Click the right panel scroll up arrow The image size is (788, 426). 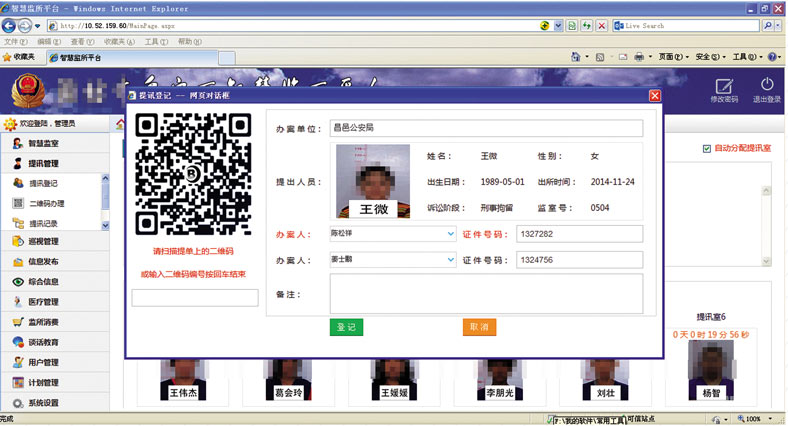(766, 191)
